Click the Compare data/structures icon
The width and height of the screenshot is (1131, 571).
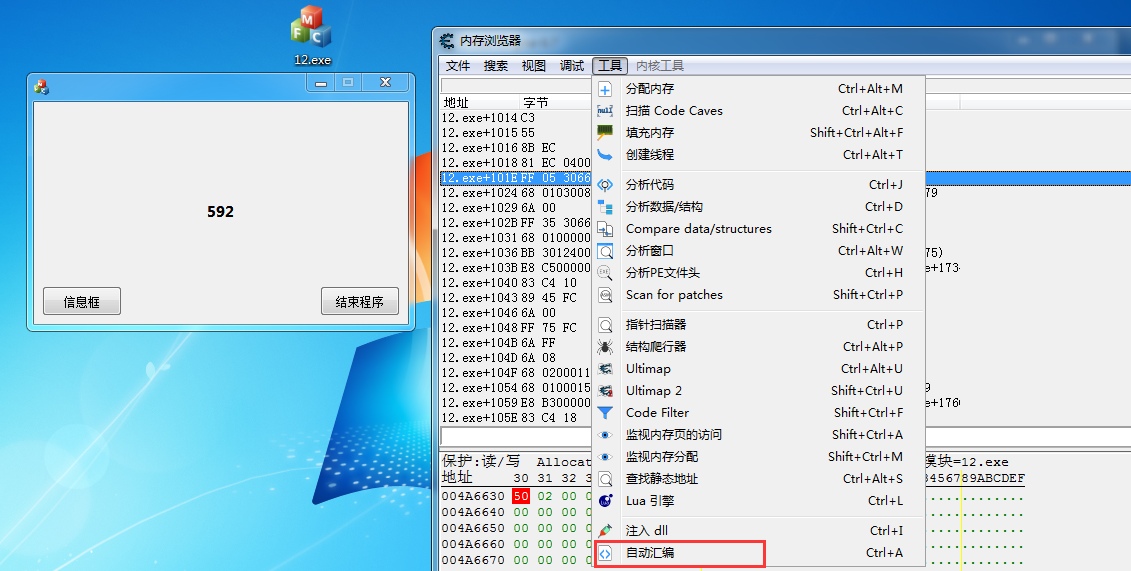pos(605,229)
